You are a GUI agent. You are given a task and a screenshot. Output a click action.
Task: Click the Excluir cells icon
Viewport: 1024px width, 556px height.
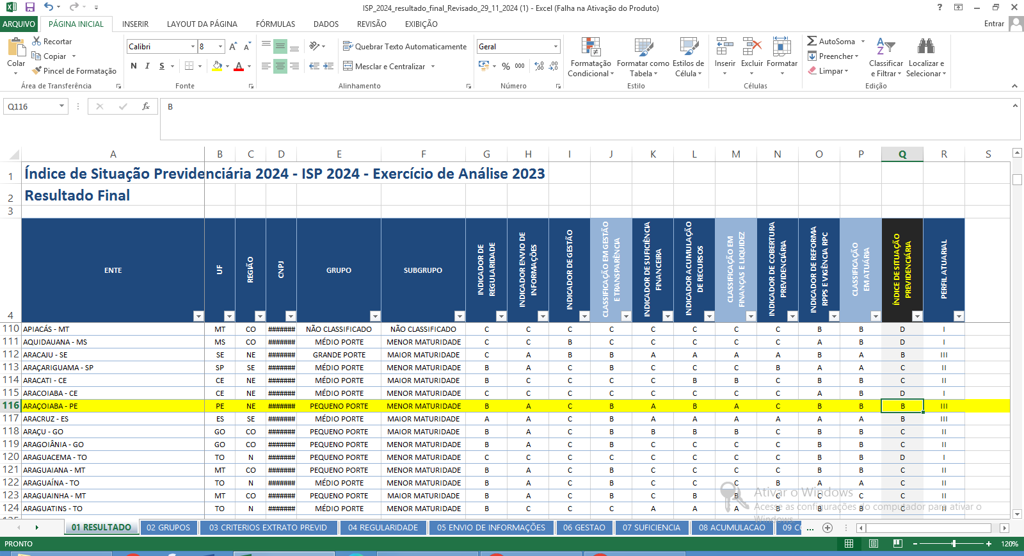[x=752, y=48]
